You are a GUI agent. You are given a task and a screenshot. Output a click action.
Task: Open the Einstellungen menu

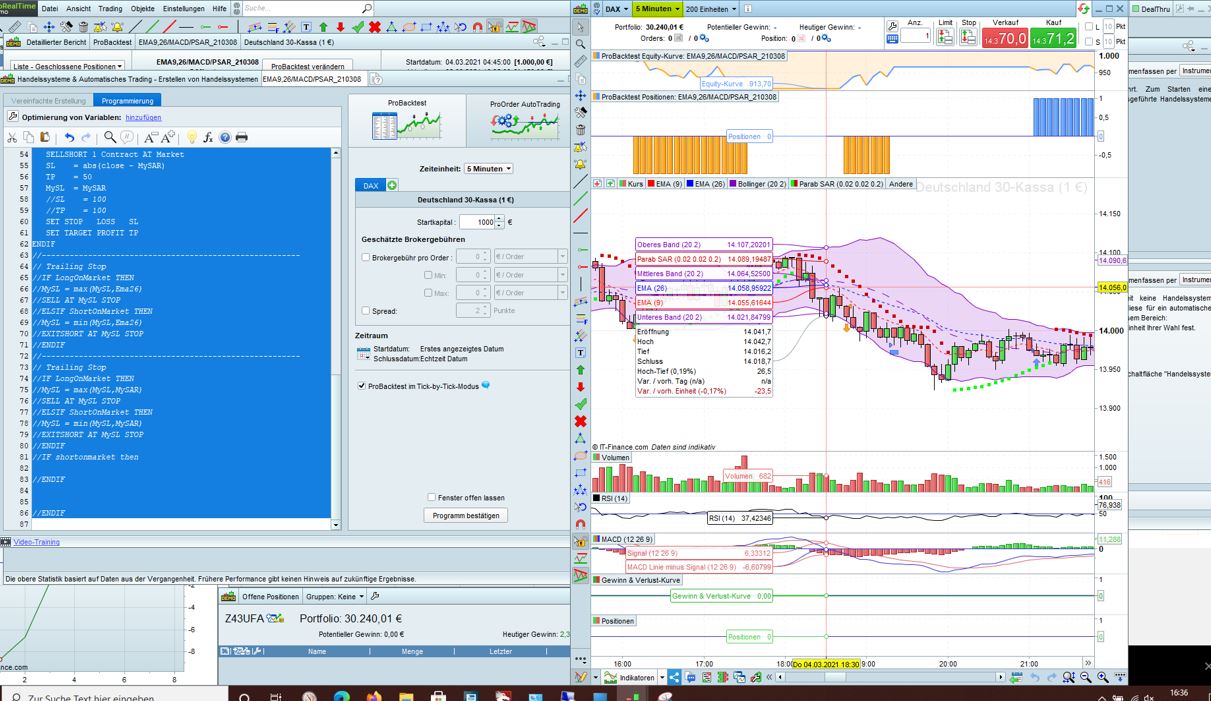click(x=183, y=8)
